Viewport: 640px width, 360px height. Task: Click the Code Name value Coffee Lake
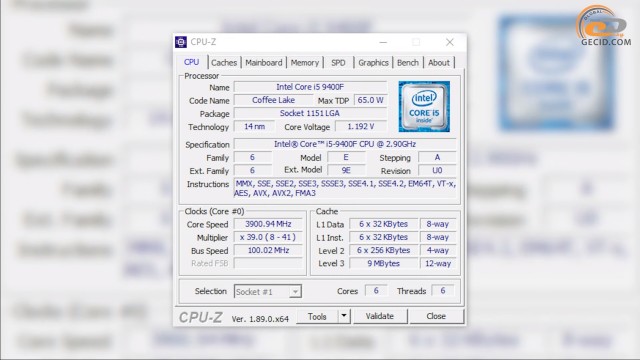(273, 100)
